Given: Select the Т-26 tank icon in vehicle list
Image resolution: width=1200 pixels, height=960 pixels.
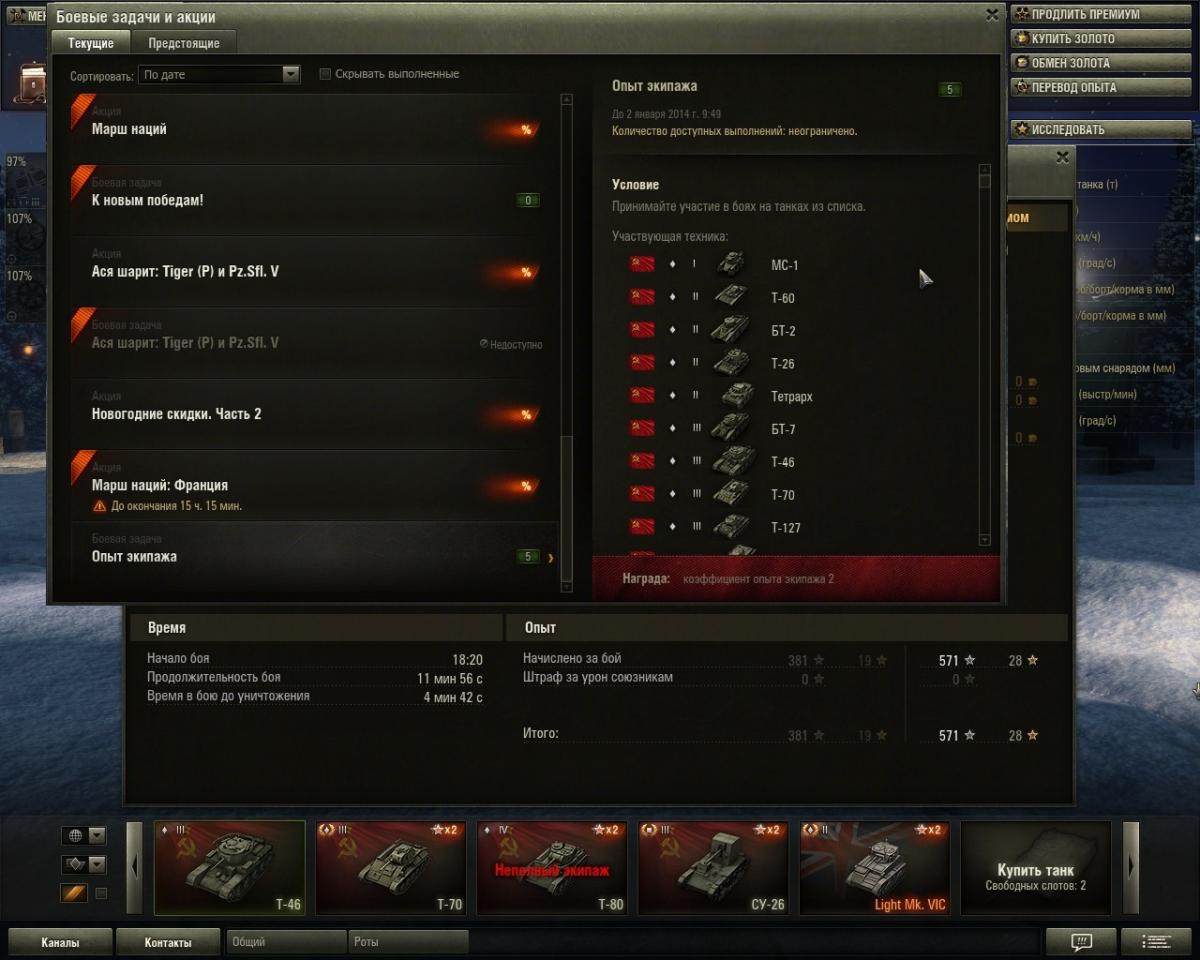Looking at the screenshot, I should tap(731, 363).
